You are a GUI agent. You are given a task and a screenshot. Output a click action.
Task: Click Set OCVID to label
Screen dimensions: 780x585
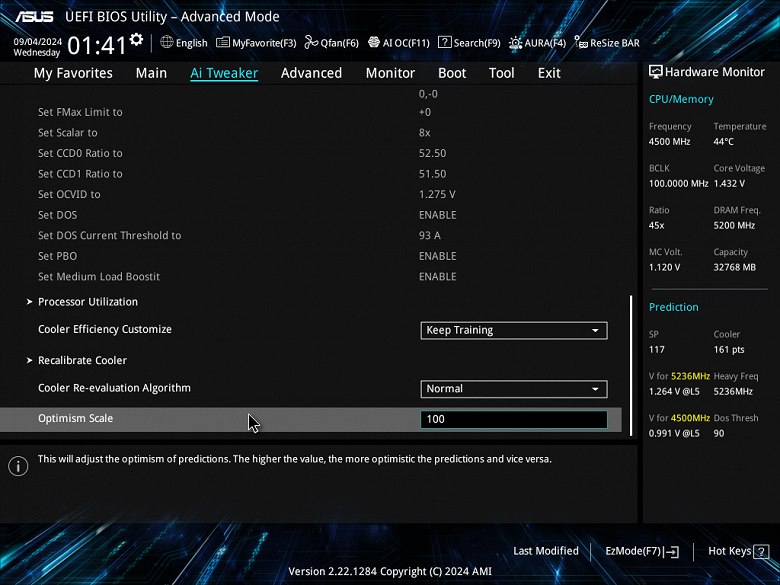tap(69, 195)
